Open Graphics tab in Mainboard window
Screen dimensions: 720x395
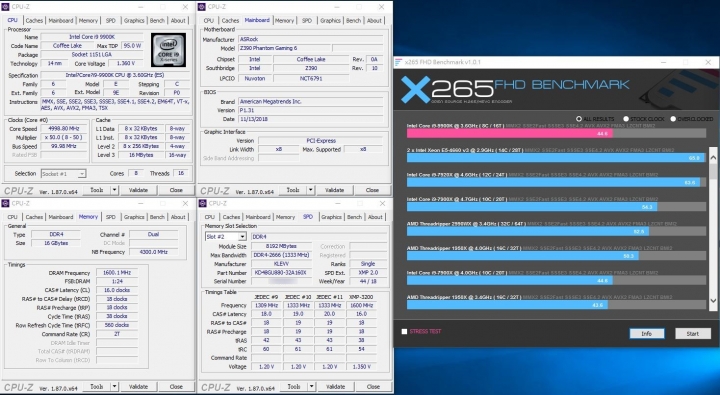[x=330, y=21]
